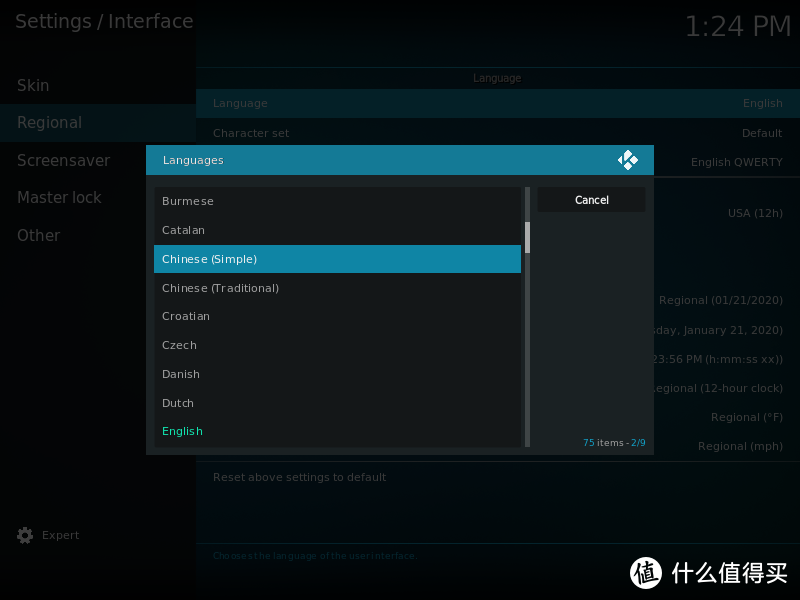800x600 pixels.
Task: Select Danish language
Action: (337, 374)
